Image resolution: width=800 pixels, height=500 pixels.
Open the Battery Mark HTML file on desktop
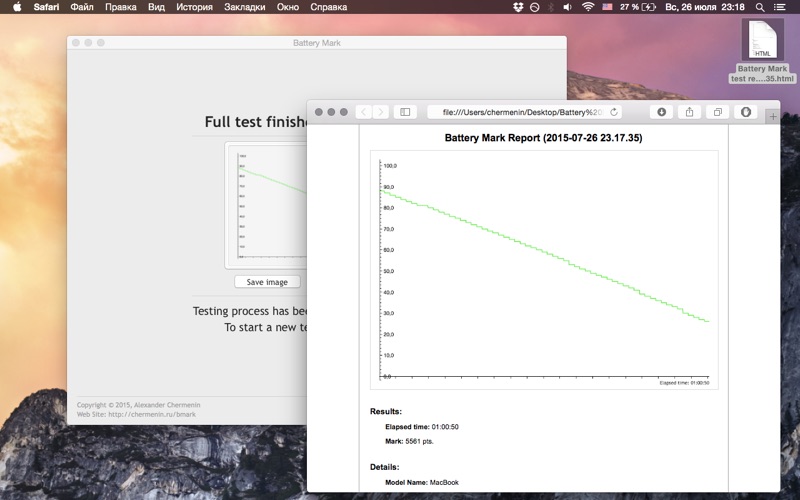click(762, 51)
